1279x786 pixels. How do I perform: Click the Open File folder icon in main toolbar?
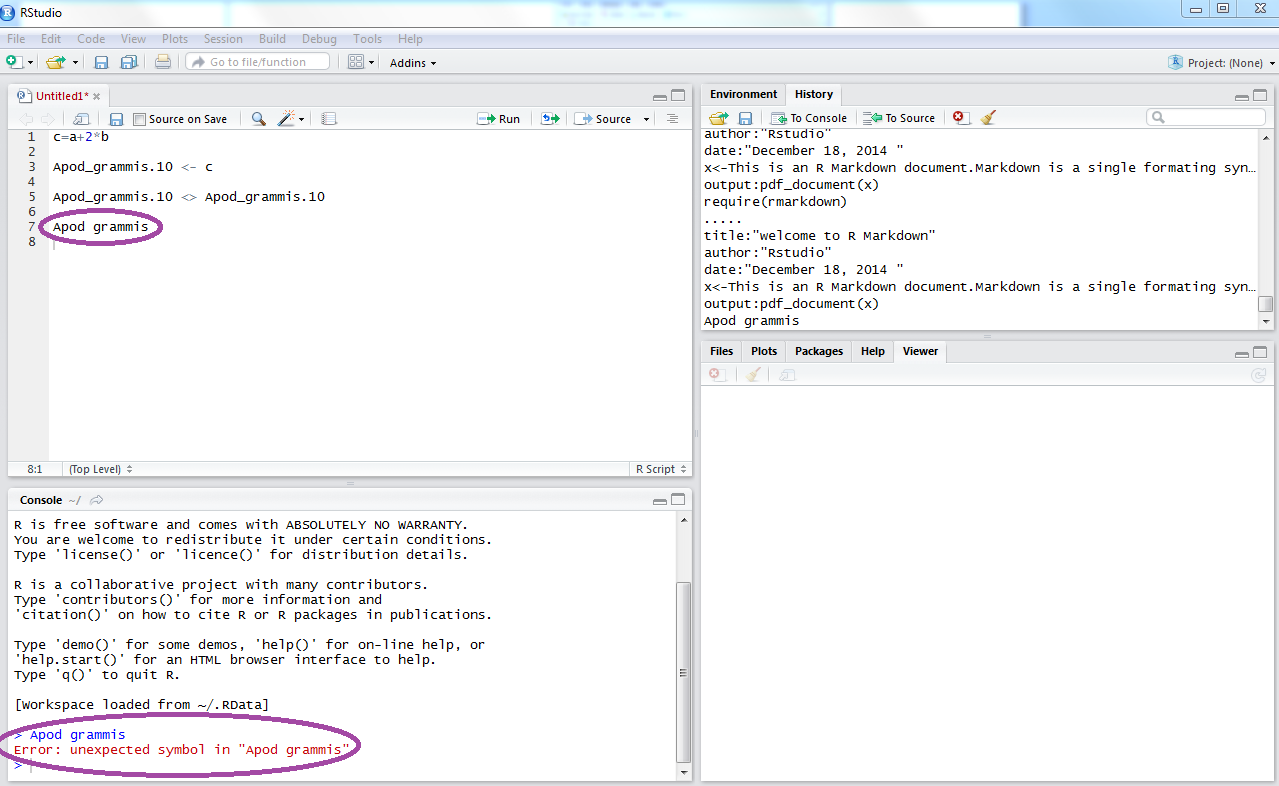[56, 62]
